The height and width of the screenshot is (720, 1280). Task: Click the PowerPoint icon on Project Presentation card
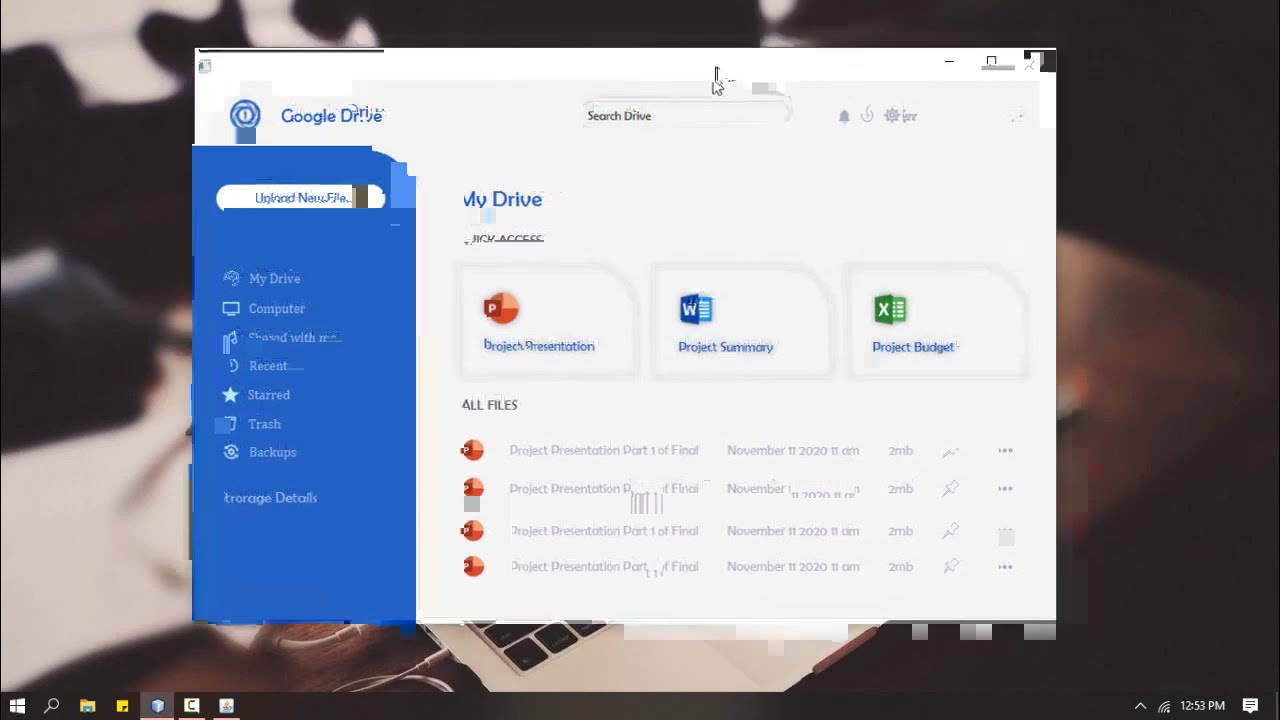point(501,309)
